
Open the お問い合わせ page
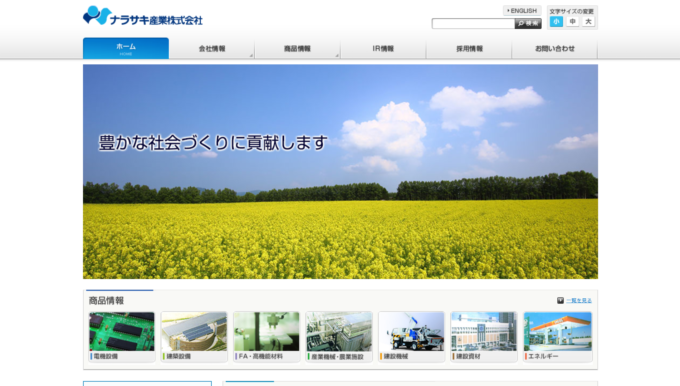coord(555,49)
